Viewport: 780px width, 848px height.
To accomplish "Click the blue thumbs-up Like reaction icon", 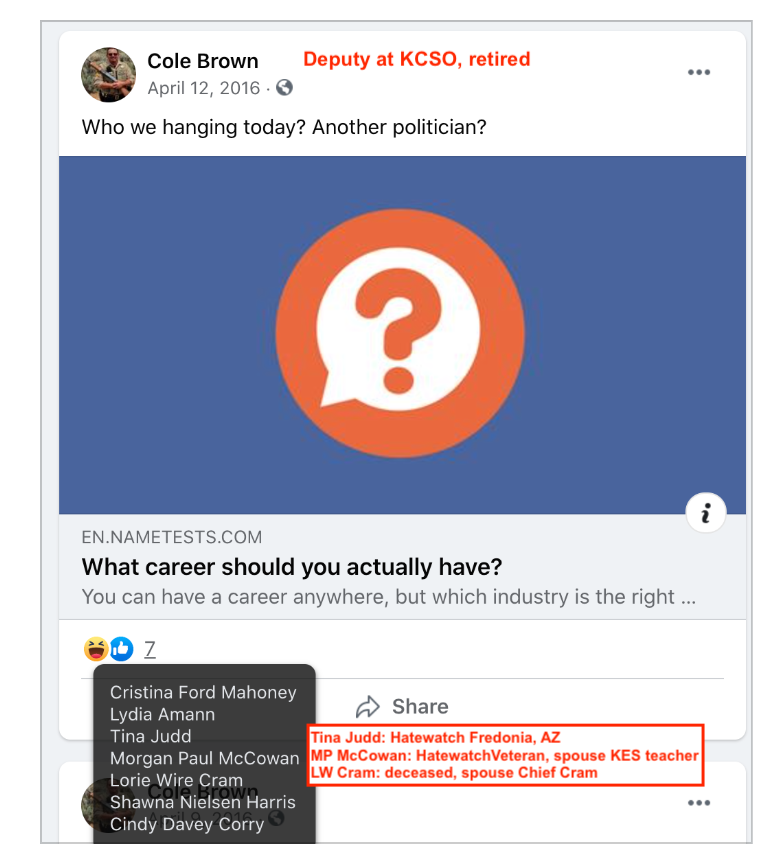I will click(121, 649).
